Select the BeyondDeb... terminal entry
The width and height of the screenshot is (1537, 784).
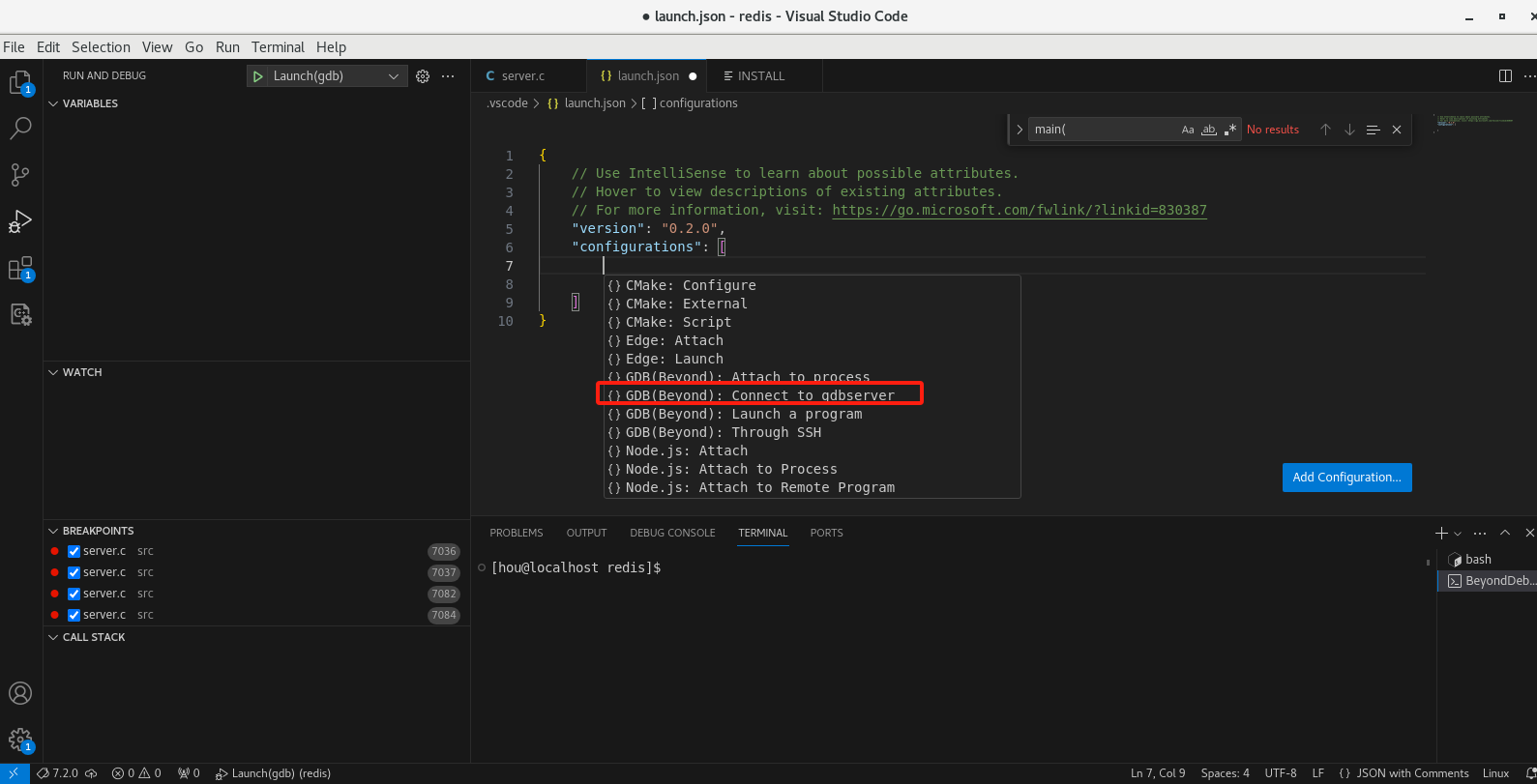tap(1488, 581)
